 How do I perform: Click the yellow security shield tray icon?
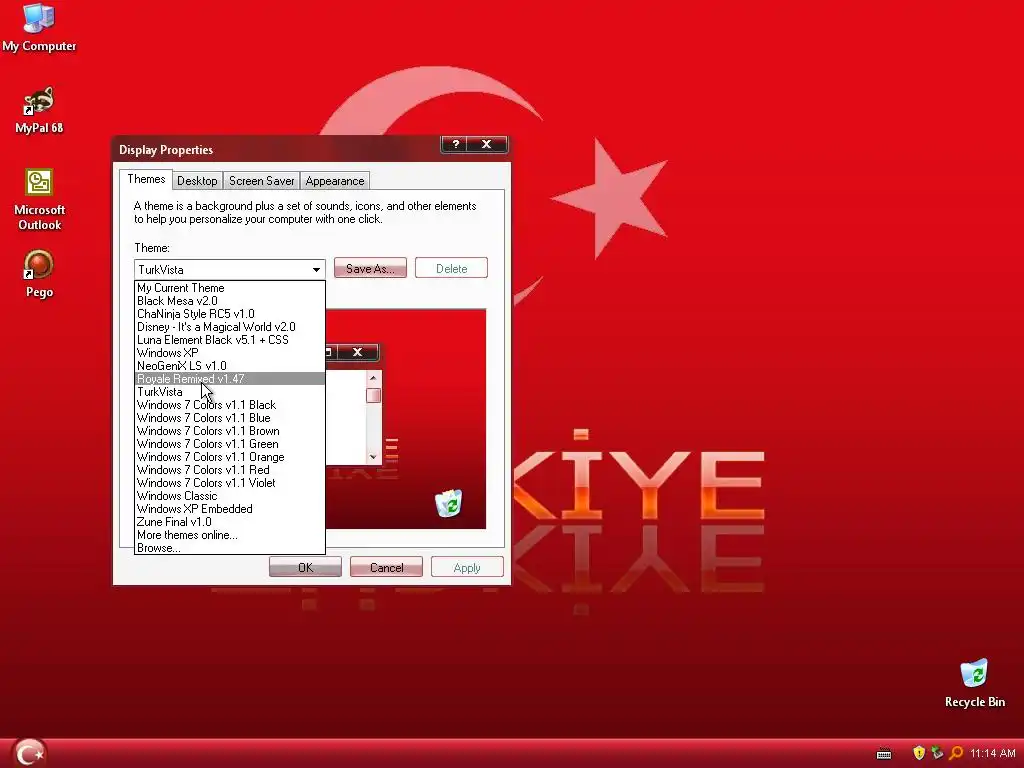(x=919, y=753)
